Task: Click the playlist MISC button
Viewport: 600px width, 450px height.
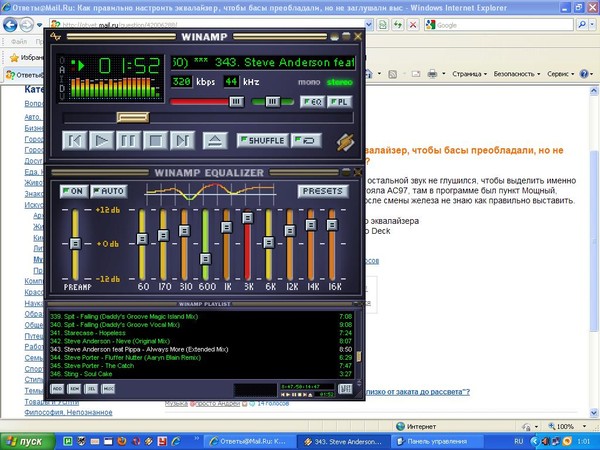Action: coord(108,389)
